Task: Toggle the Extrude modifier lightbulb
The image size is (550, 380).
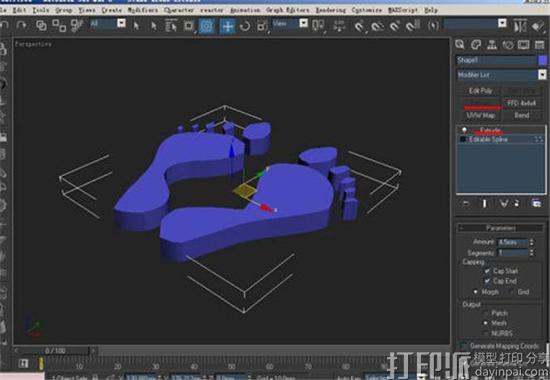Action: pos(464,131)
